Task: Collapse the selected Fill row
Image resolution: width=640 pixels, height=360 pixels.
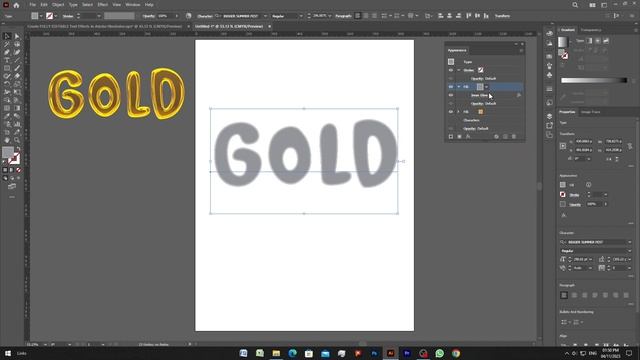Action: (x=459, y=87)
